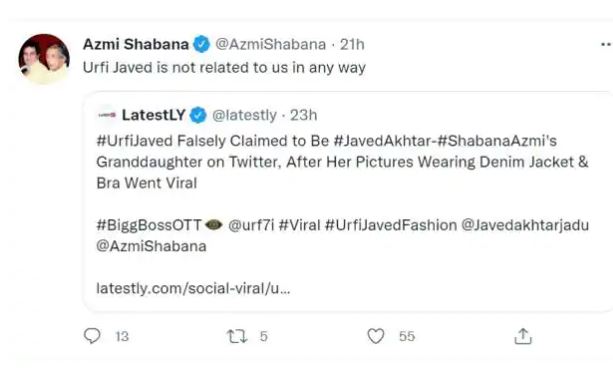613x371 pixels.
Task: Retweet the Azmi Shabana tweet
Action: click(237, 336)
